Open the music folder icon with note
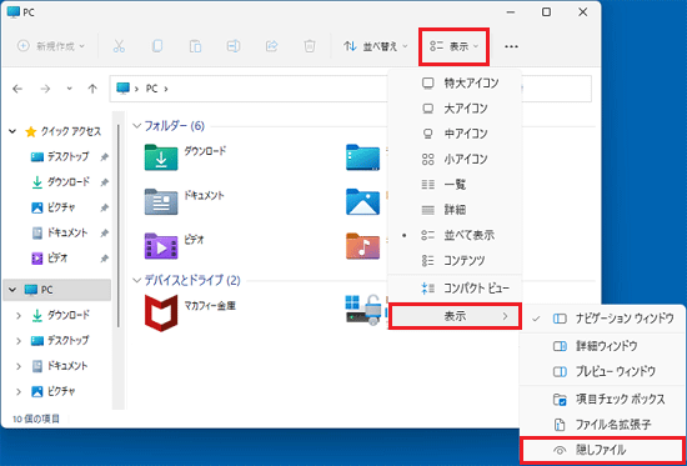The height and width of the screenshot is (466, 687). tap(363, 246)
